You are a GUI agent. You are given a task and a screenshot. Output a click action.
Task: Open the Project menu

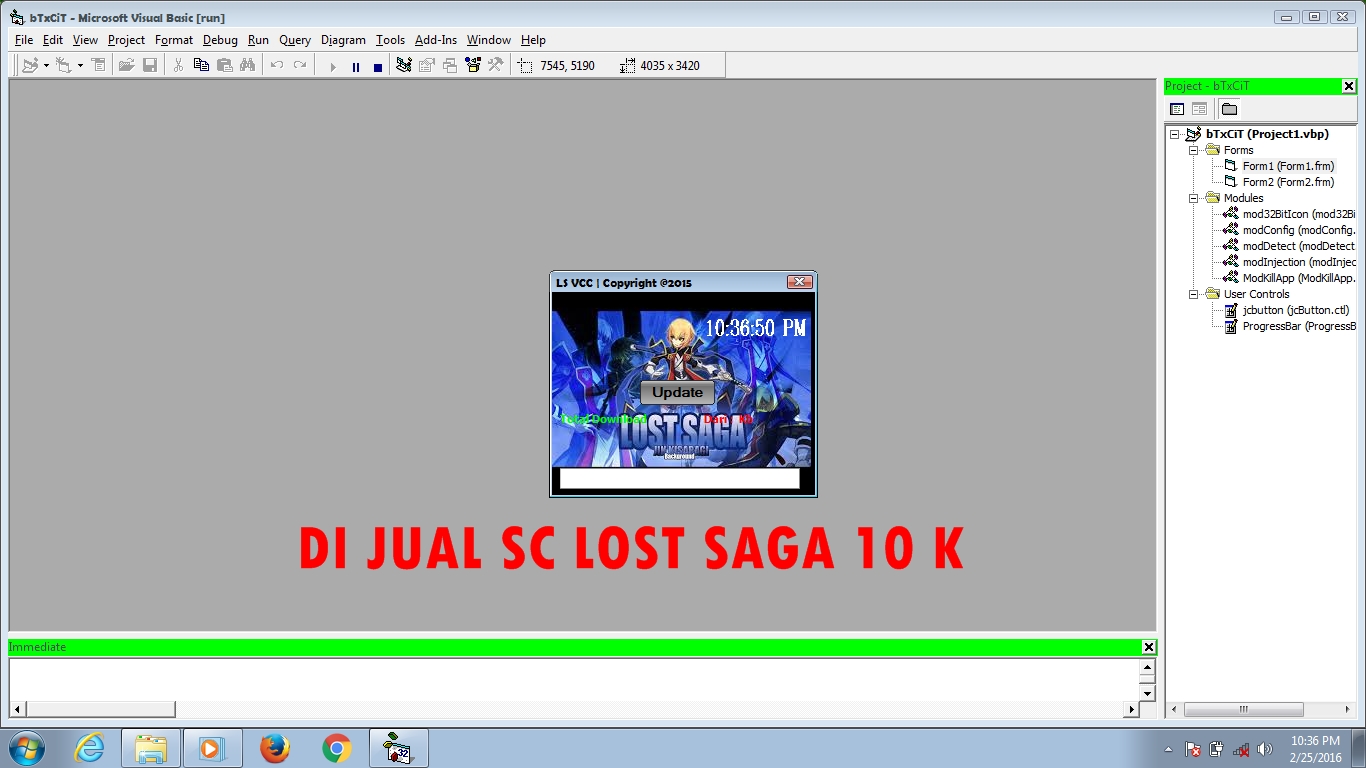pos(126,40)
